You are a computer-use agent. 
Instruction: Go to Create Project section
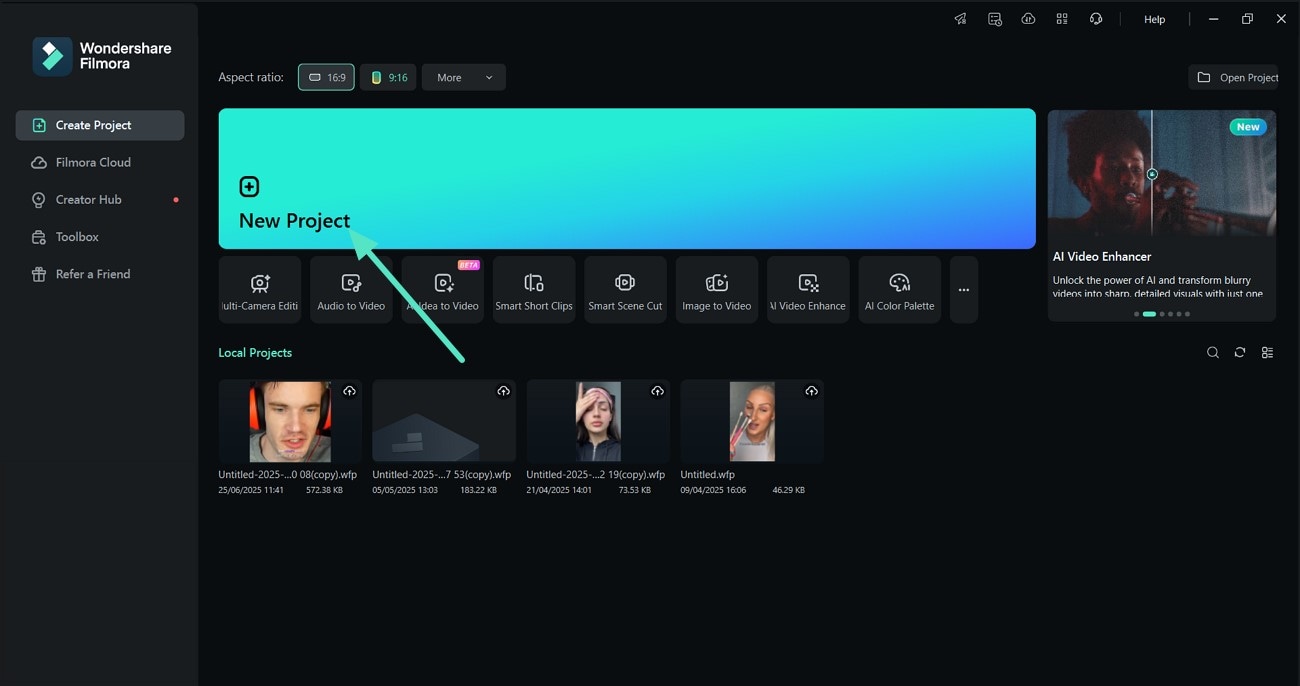[x=100, y=125]
